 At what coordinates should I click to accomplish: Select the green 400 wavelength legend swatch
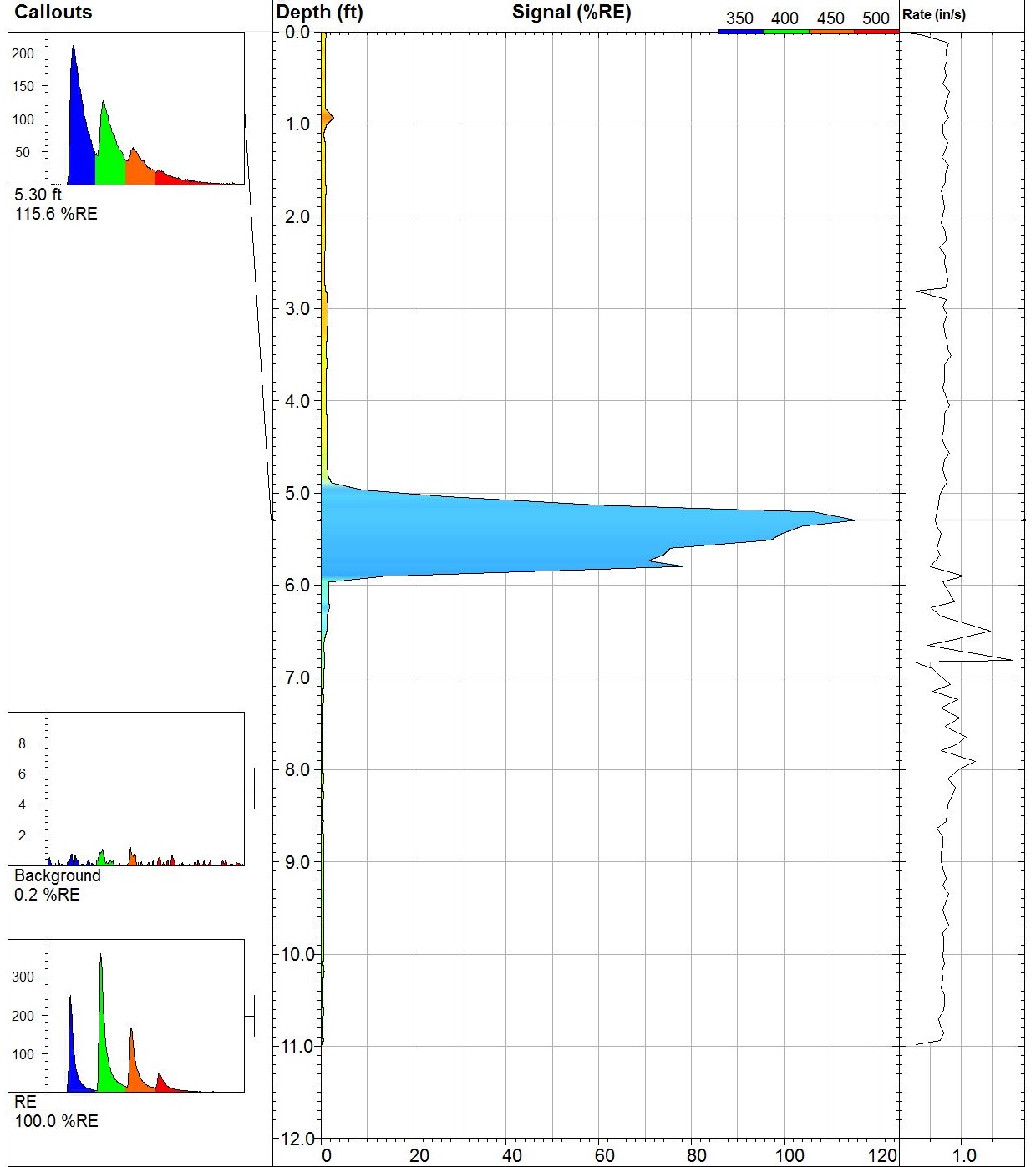(786, 32)
